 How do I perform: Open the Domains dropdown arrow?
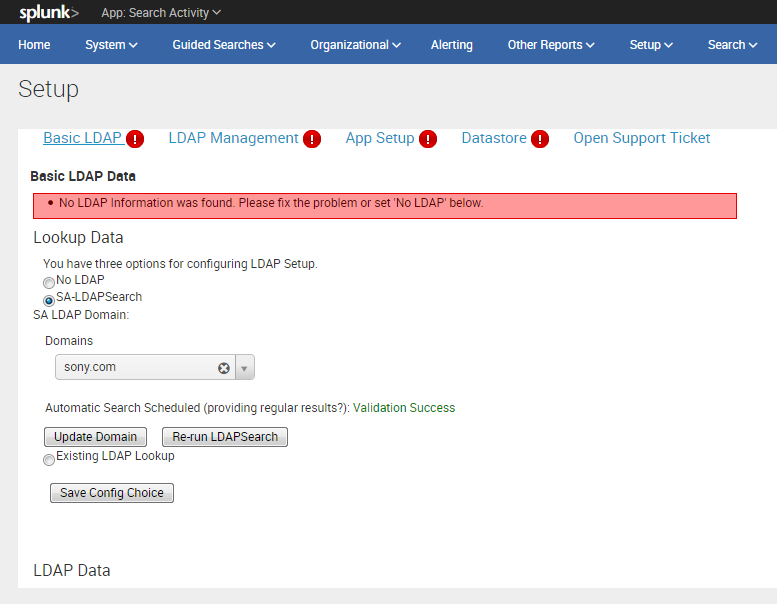click(245, 368)
